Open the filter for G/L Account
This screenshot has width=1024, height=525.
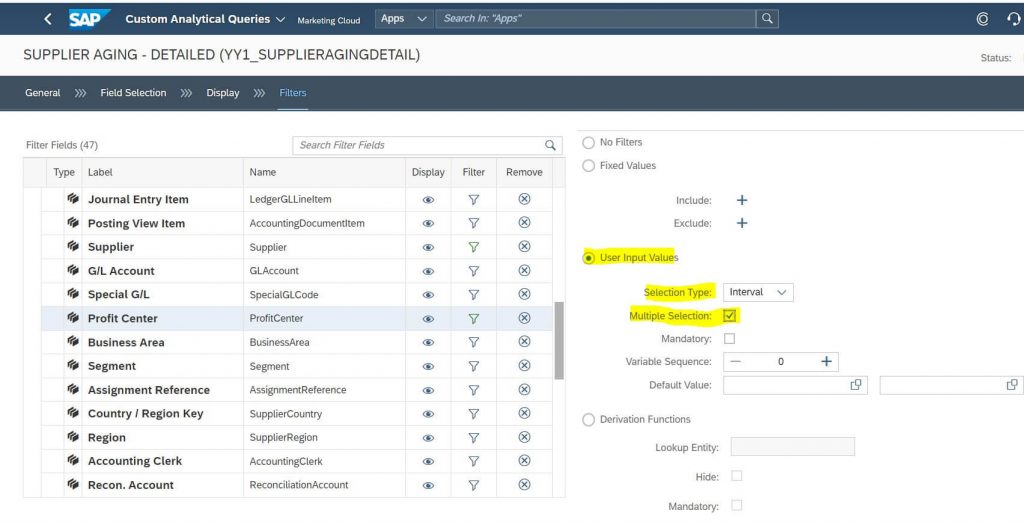pyautogui.click(x=473, y=271)
